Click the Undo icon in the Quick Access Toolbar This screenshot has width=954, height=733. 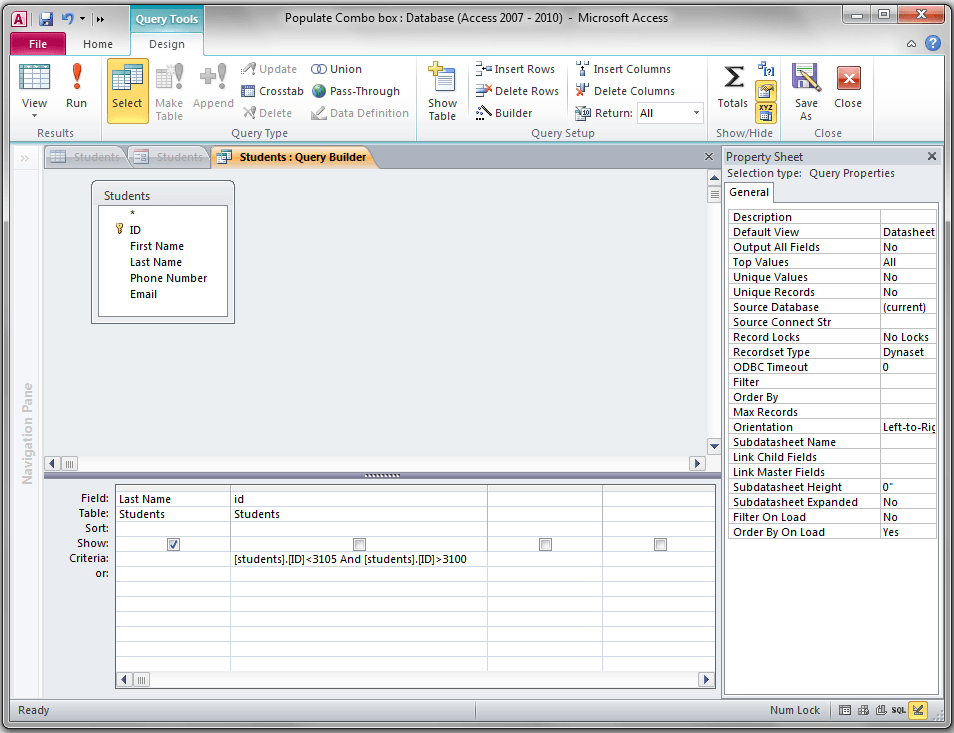tap(68, 19)
